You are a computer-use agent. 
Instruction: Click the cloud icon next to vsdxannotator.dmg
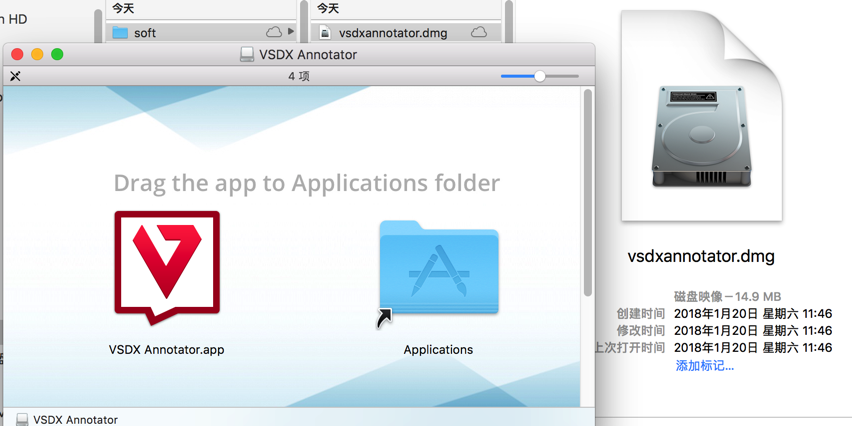click(x=478, y=32)
